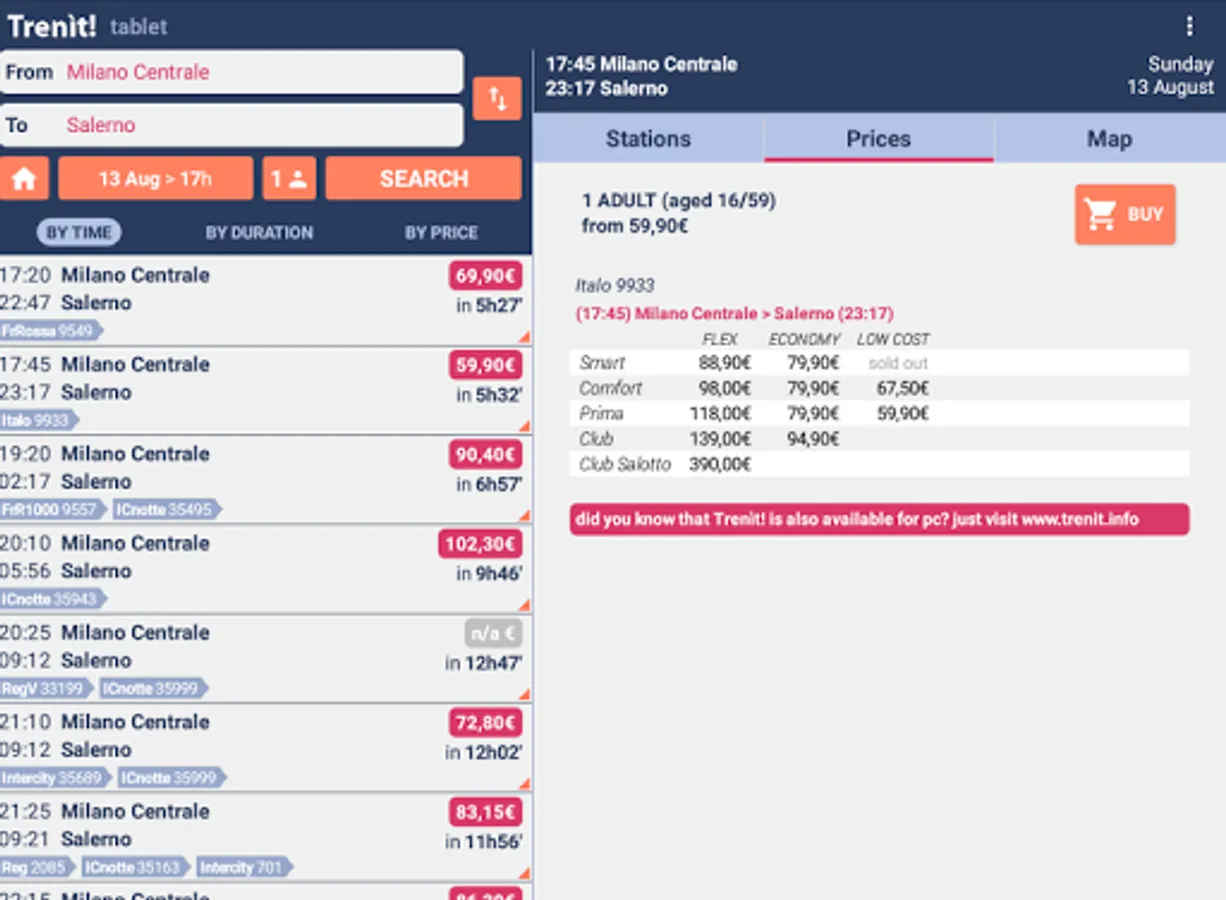
Task: Switch to the Prices tab
Action: pos(878,139)
